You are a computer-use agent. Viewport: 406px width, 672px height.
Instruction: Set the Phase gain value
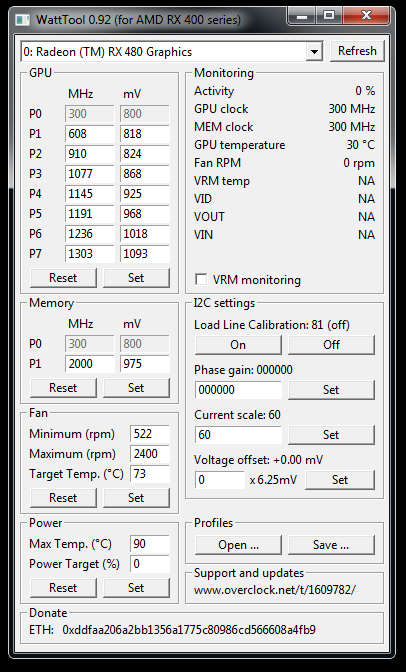331,390
